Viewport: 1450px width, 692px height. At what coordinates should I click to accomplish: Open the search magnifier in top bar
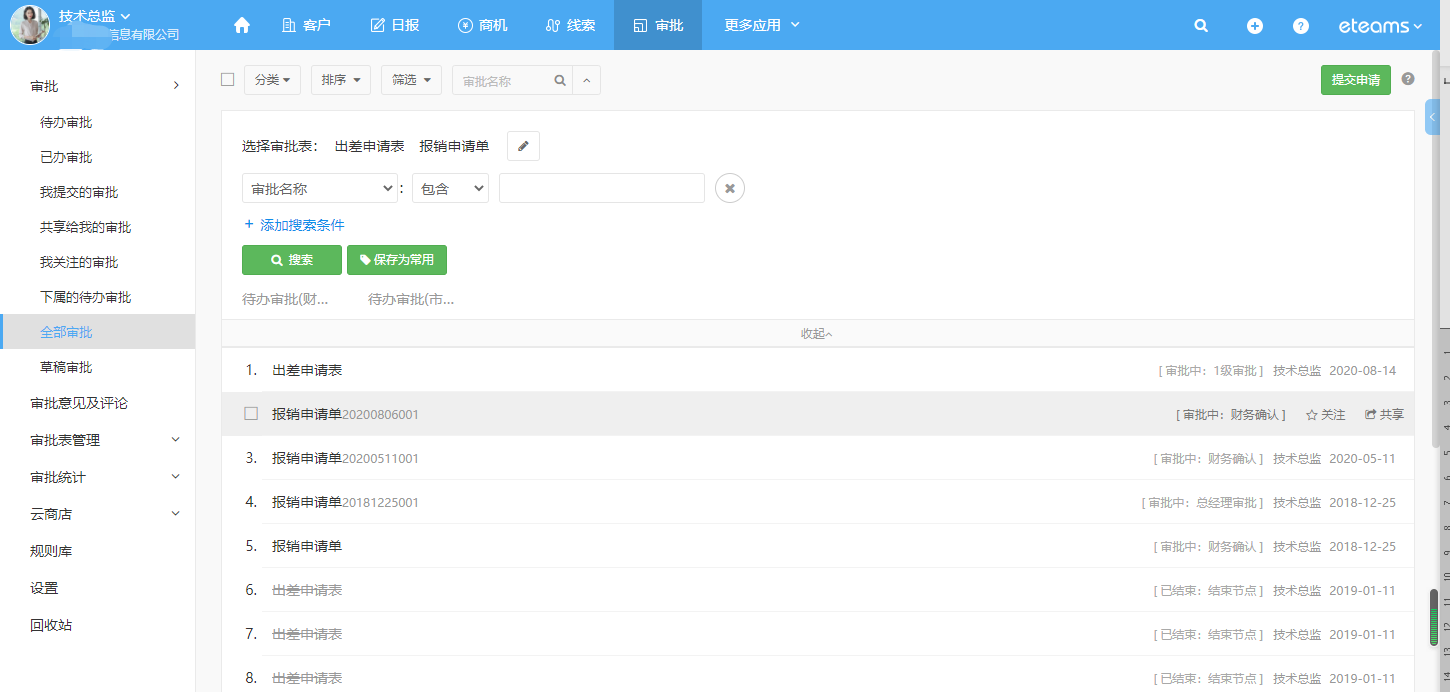click(x=1201, y=26)
